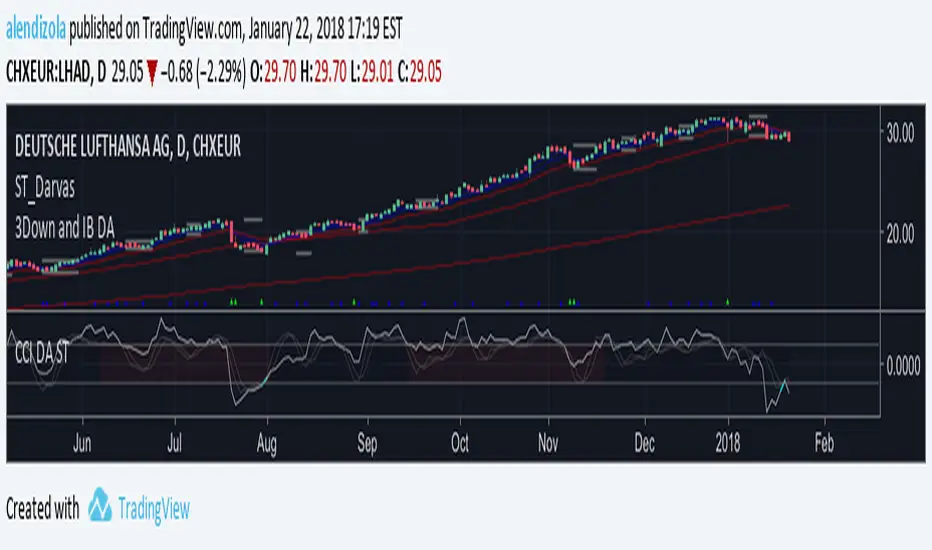This screenshot has height=550, width=932.
Task: Click the Feb label on time axis
Action: click(824, 443)
